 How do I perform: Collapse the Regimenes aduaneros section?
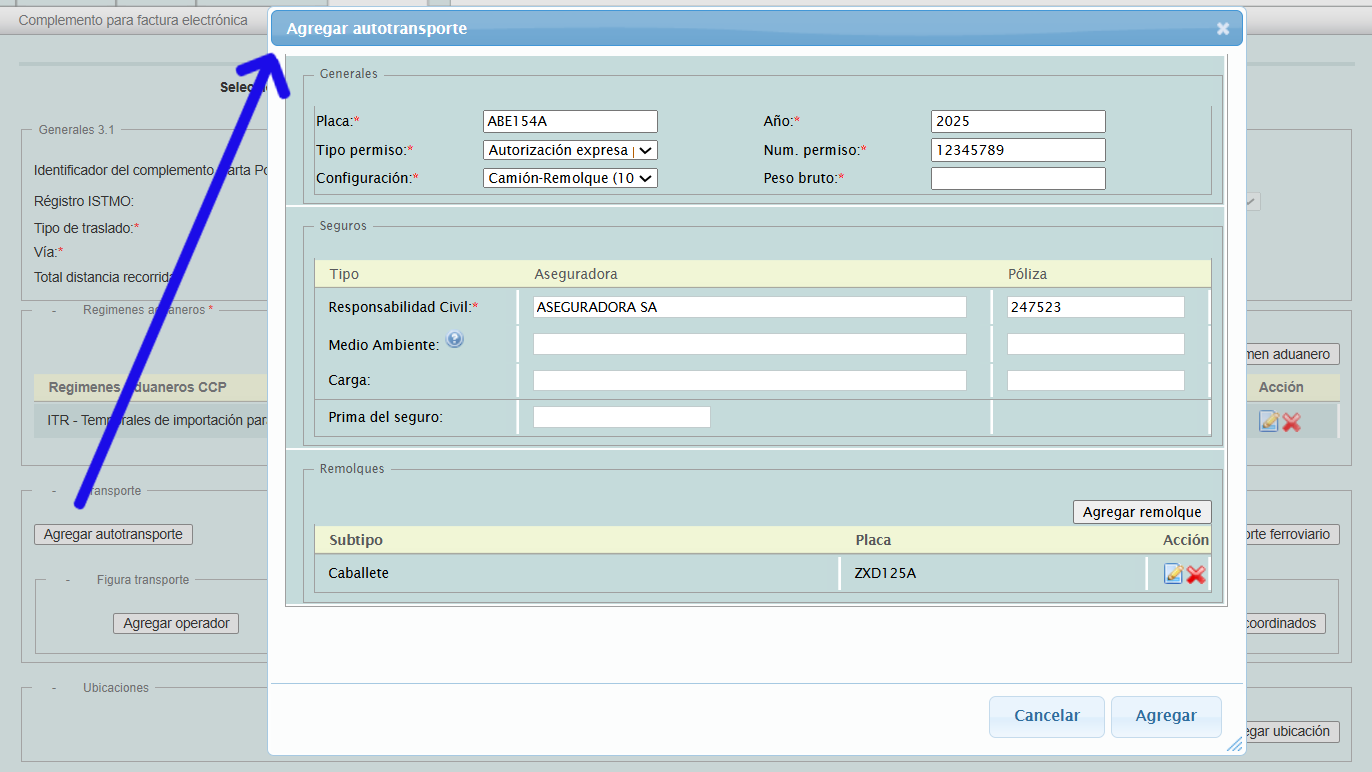point(54,310)
